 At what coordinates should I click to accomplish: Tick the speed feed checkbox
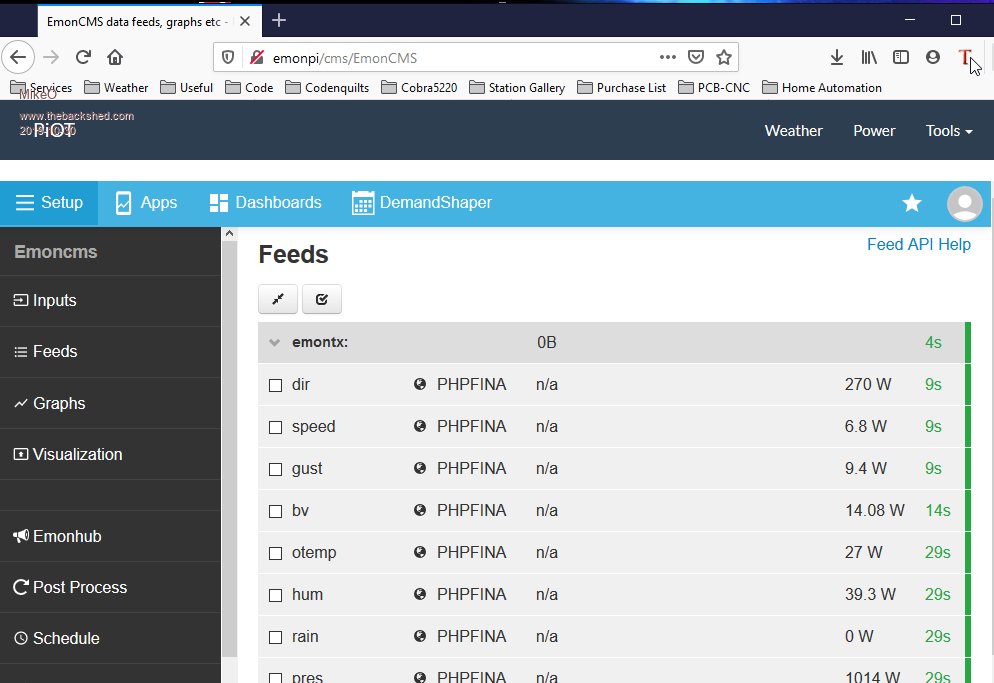276,427
